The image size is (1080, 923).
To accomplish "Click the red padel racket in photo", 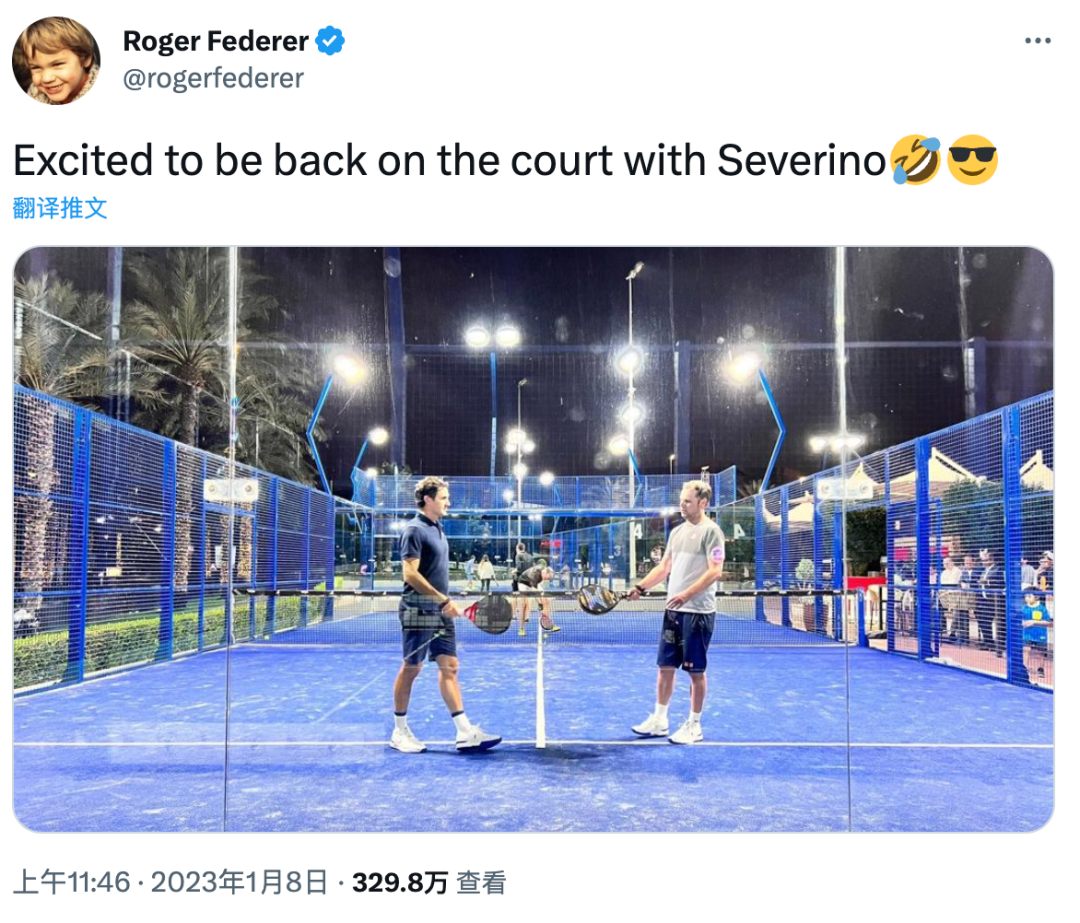I will click(x=488, y=613).
